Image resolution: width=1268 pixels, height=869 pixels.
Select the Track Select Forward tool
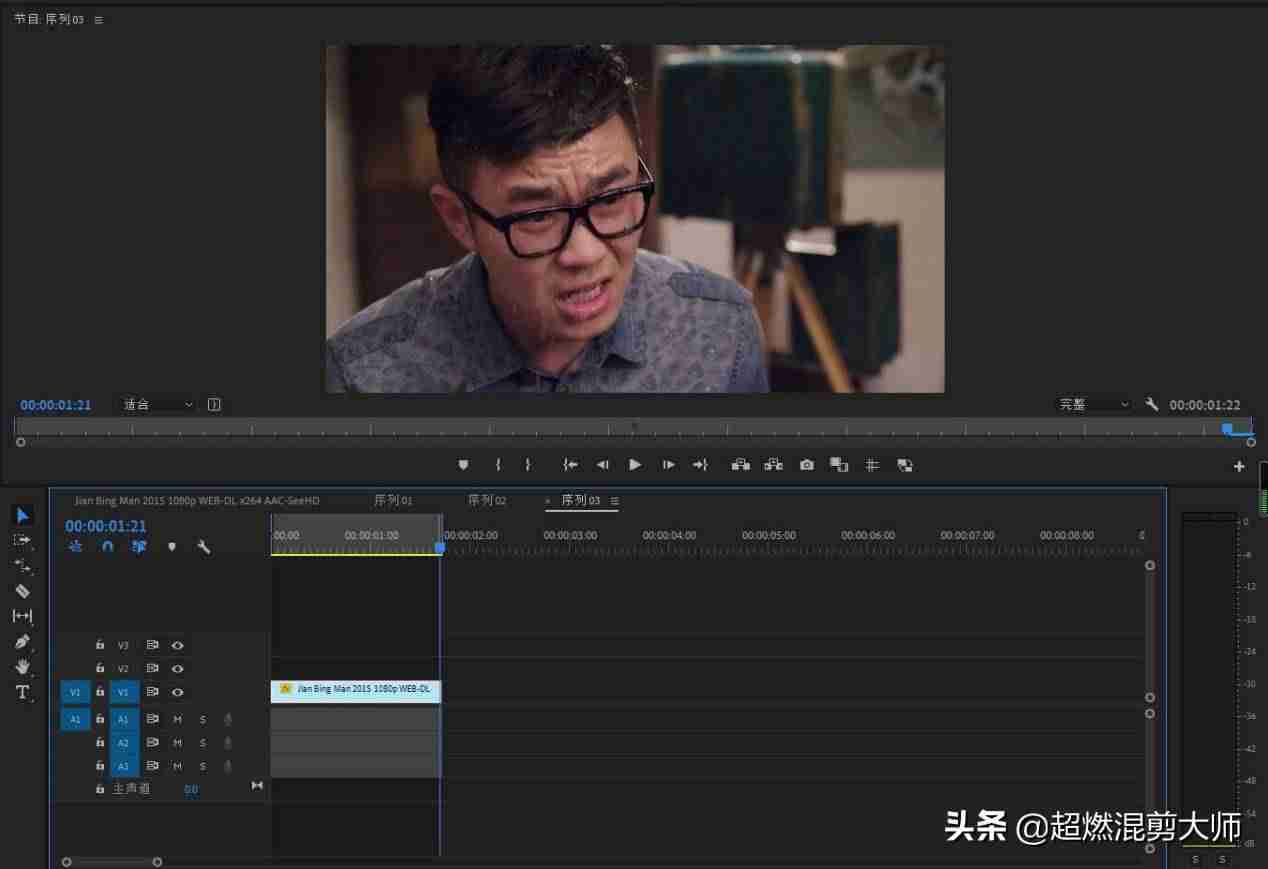click(22, 540)
